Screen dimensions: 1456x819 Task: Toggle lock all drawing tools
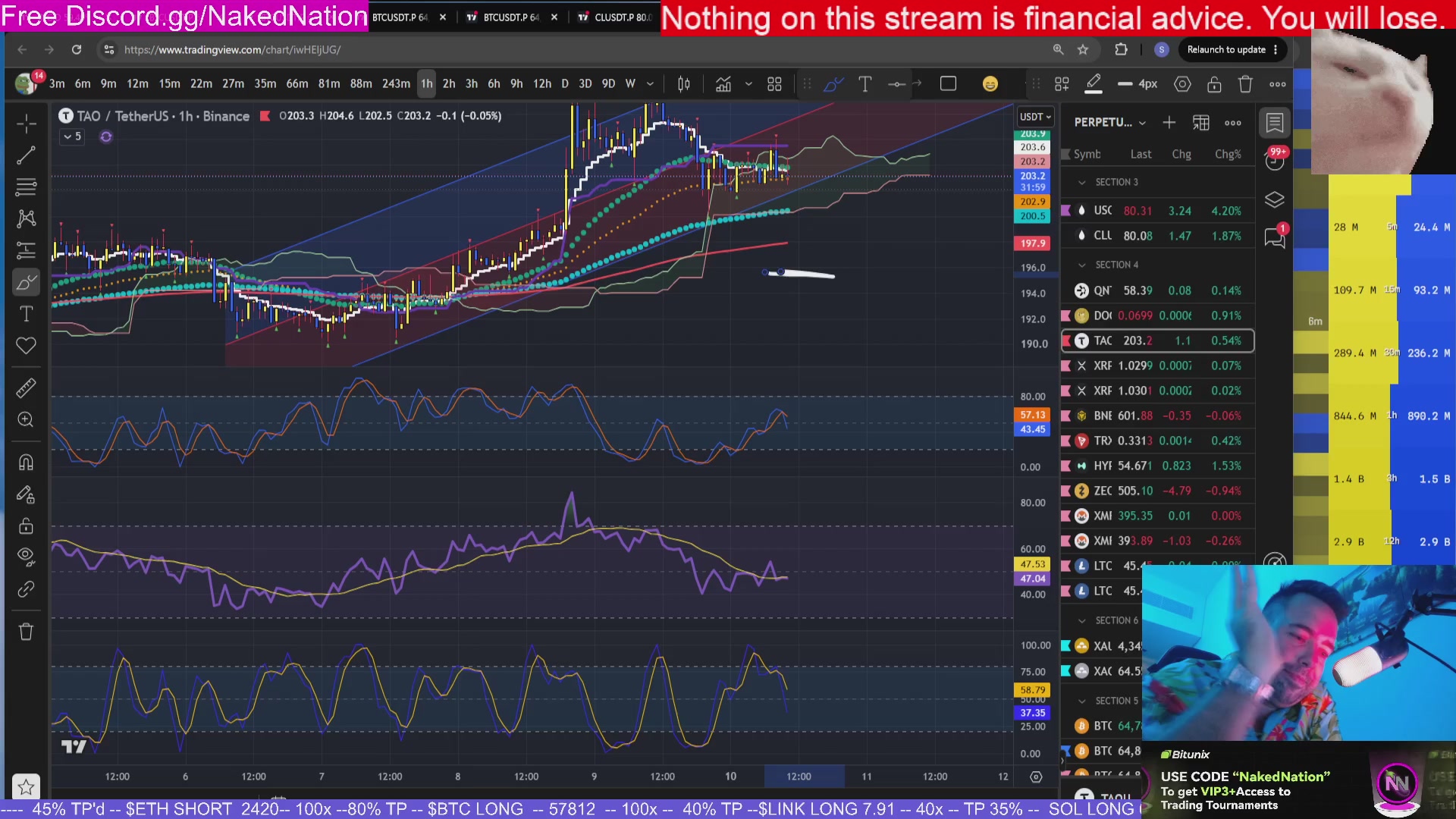tap(26, 526)
